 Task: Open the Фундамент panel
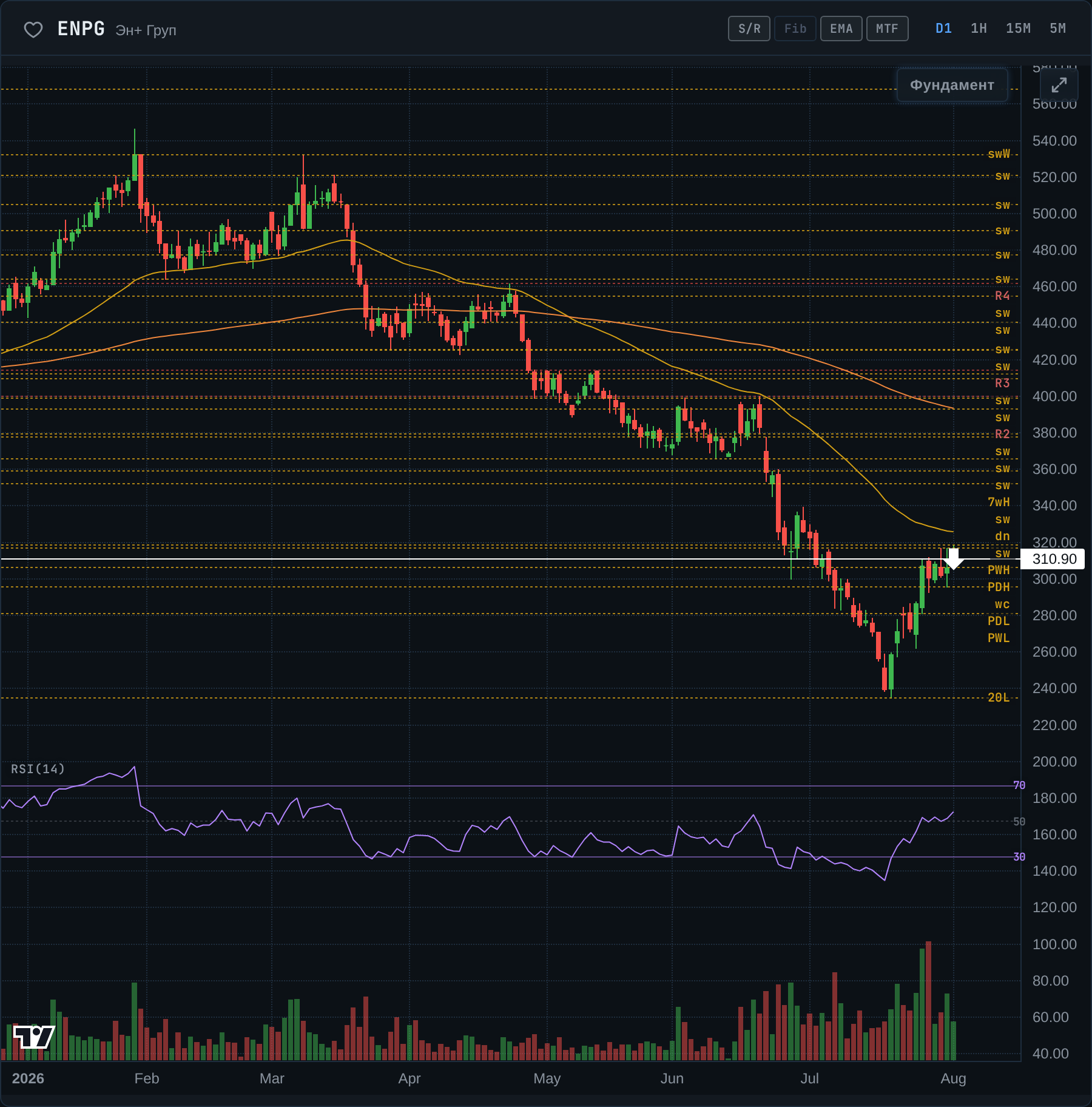point(952,85)
